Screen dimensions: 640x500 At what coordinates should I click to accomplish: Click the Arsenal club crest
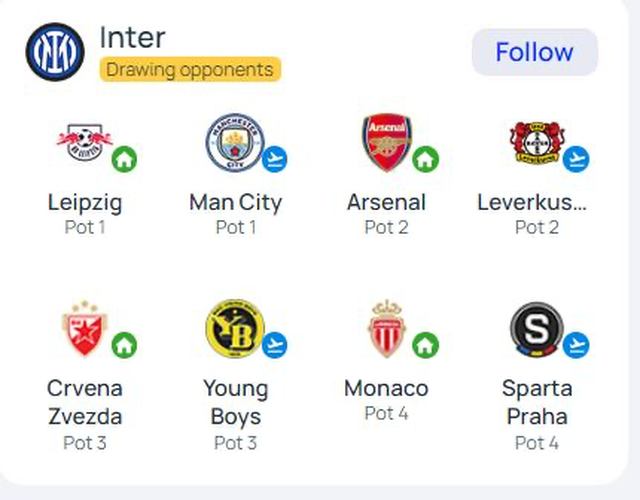click(385, 141)
